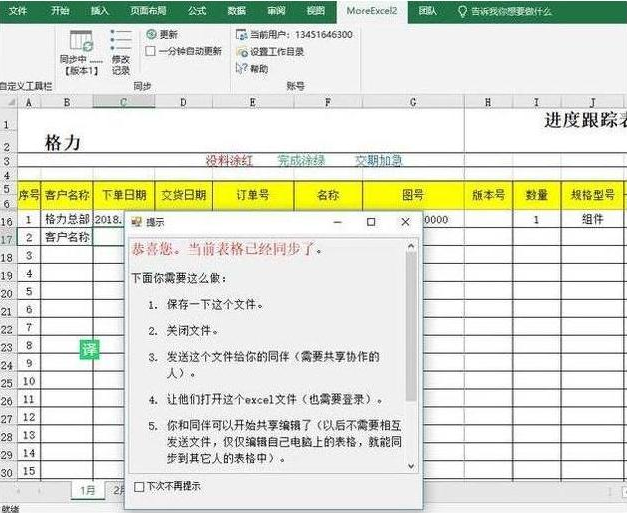The height and width of the screenshot is (513, 627).
Task: Open the File ribbon tab
Action: click(18, 10)
